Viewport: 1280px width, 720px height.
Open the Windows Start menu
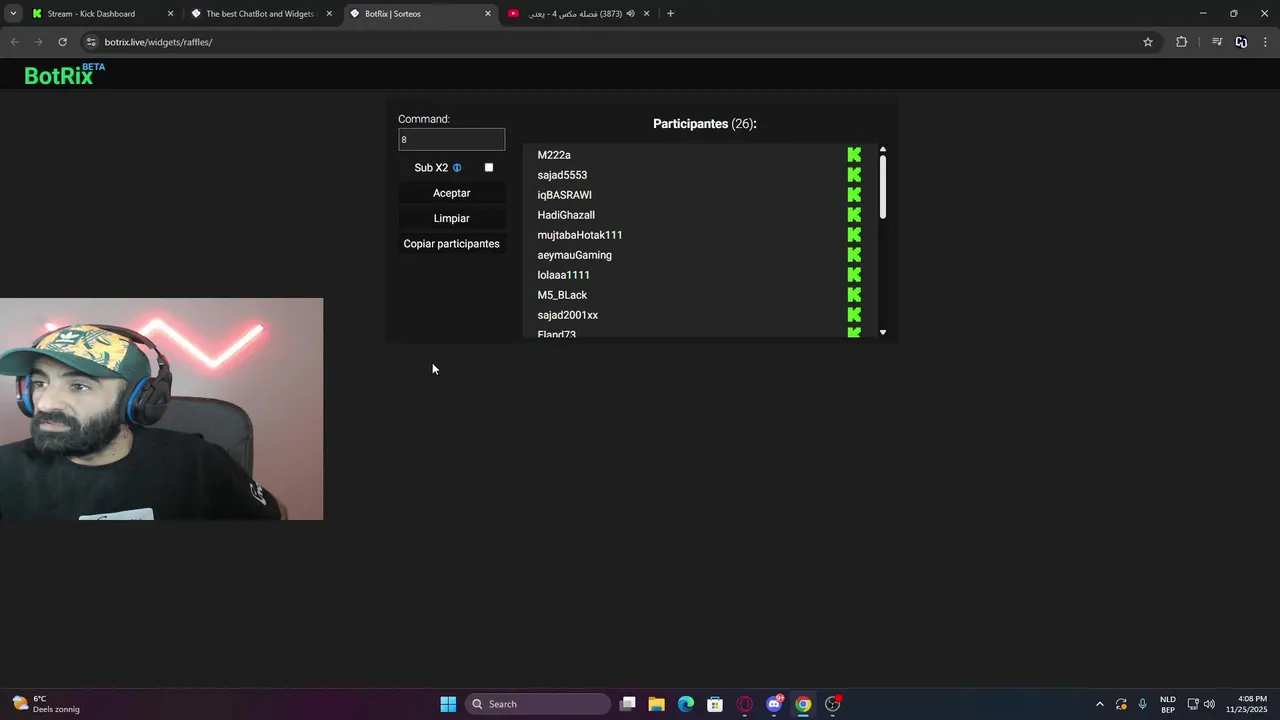[448, 704]
